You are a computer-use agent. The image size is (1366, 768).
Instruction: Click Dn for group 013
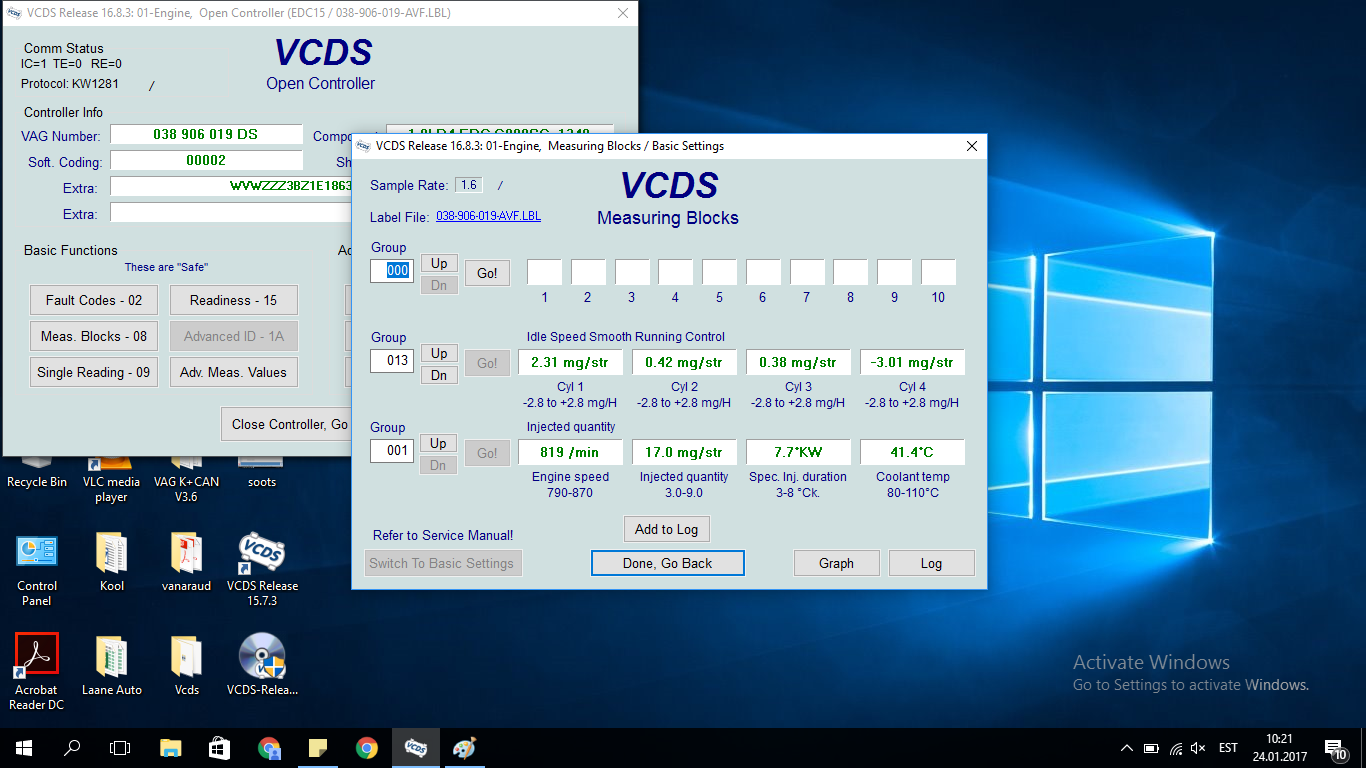point(439,375)
